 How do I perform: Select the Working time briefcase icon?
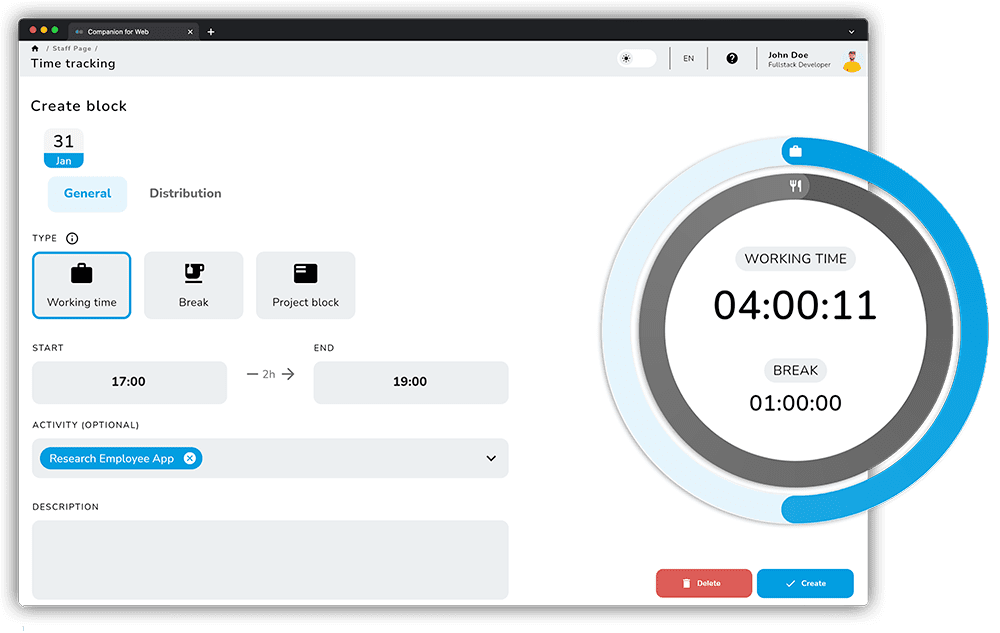(x=81, y=274)
